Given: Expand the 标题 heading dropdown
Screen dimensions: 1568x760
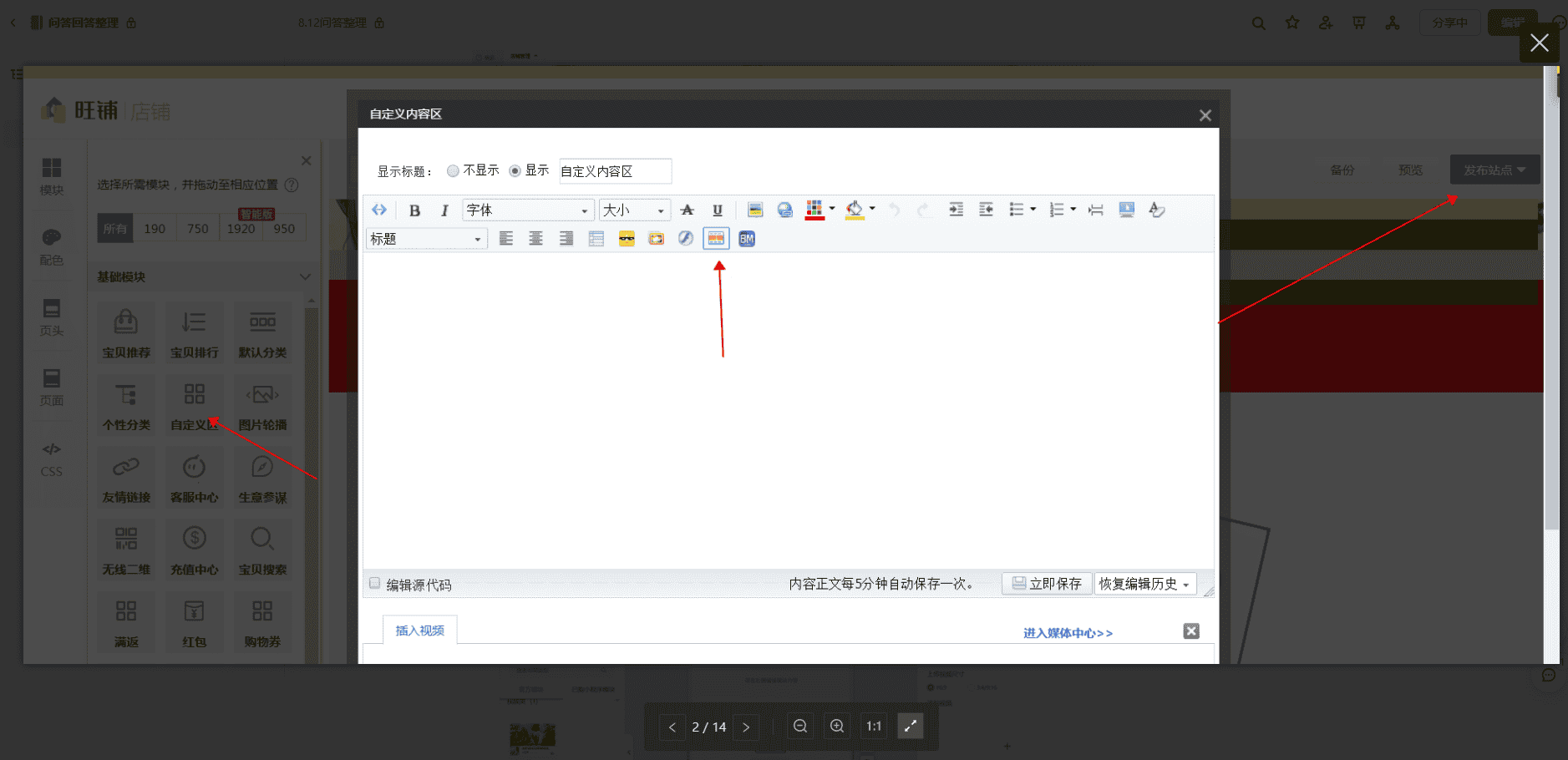Looking at the screenshot, I should (426, 240).
